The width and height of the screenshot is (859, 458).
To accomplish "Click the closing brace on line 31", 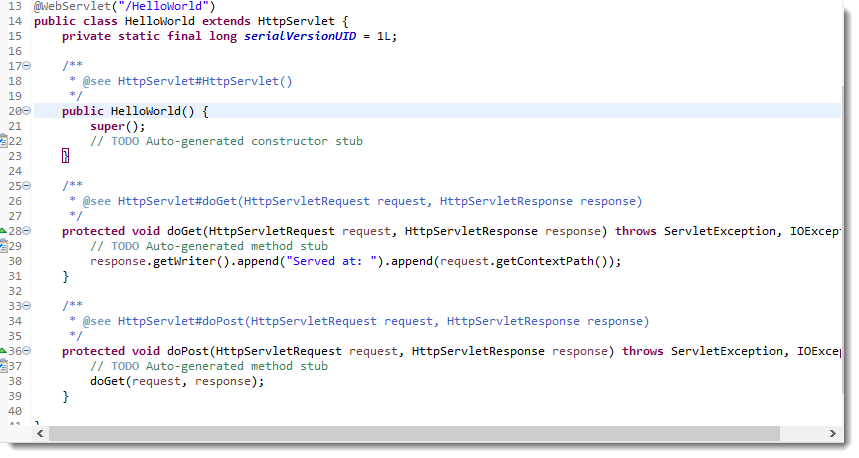I will pyautogui.click(x=65, y=276).
